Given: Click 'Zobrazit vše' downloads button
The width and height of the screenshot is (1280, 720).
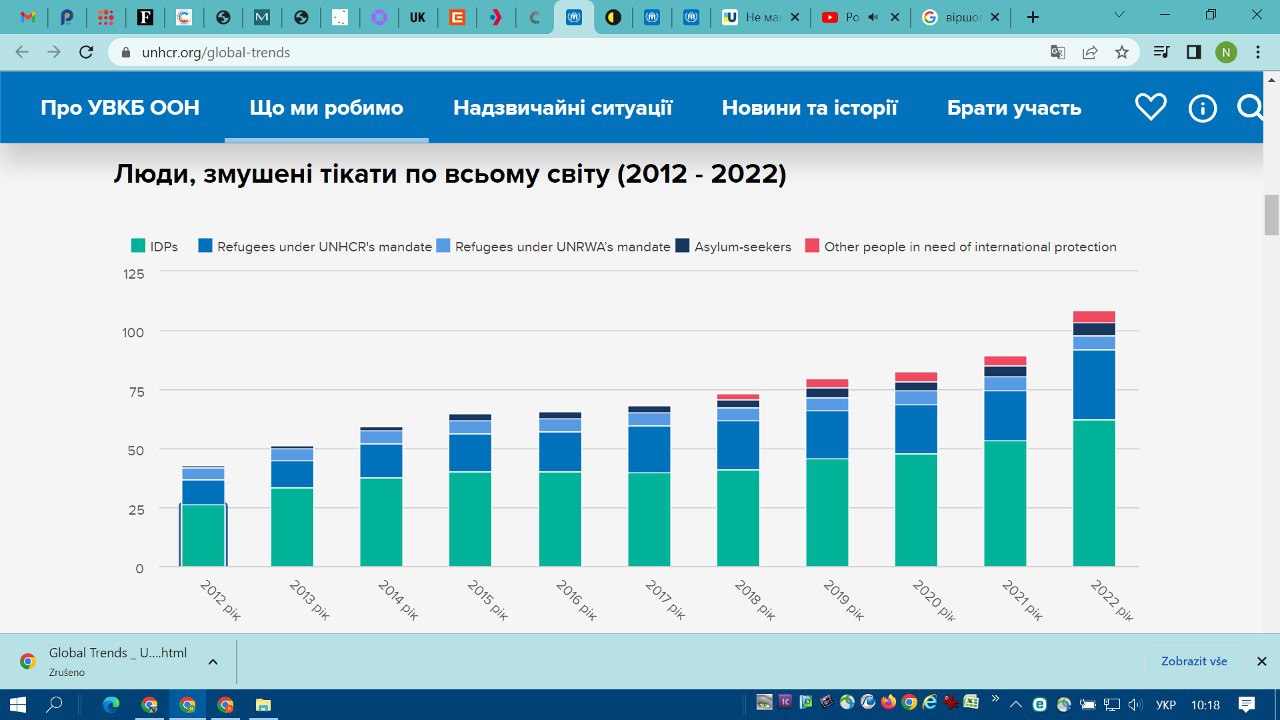Looking at the screenshot, I should (x=1194, y=661).
